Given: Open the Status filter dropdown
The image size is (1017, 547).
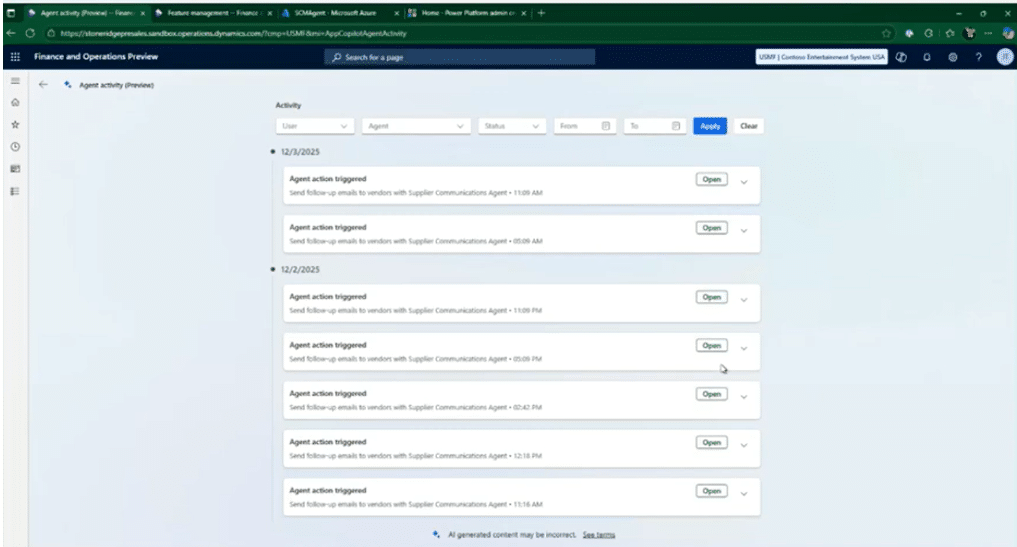Looking at the screenshot, I should click(x=512, y=126).
